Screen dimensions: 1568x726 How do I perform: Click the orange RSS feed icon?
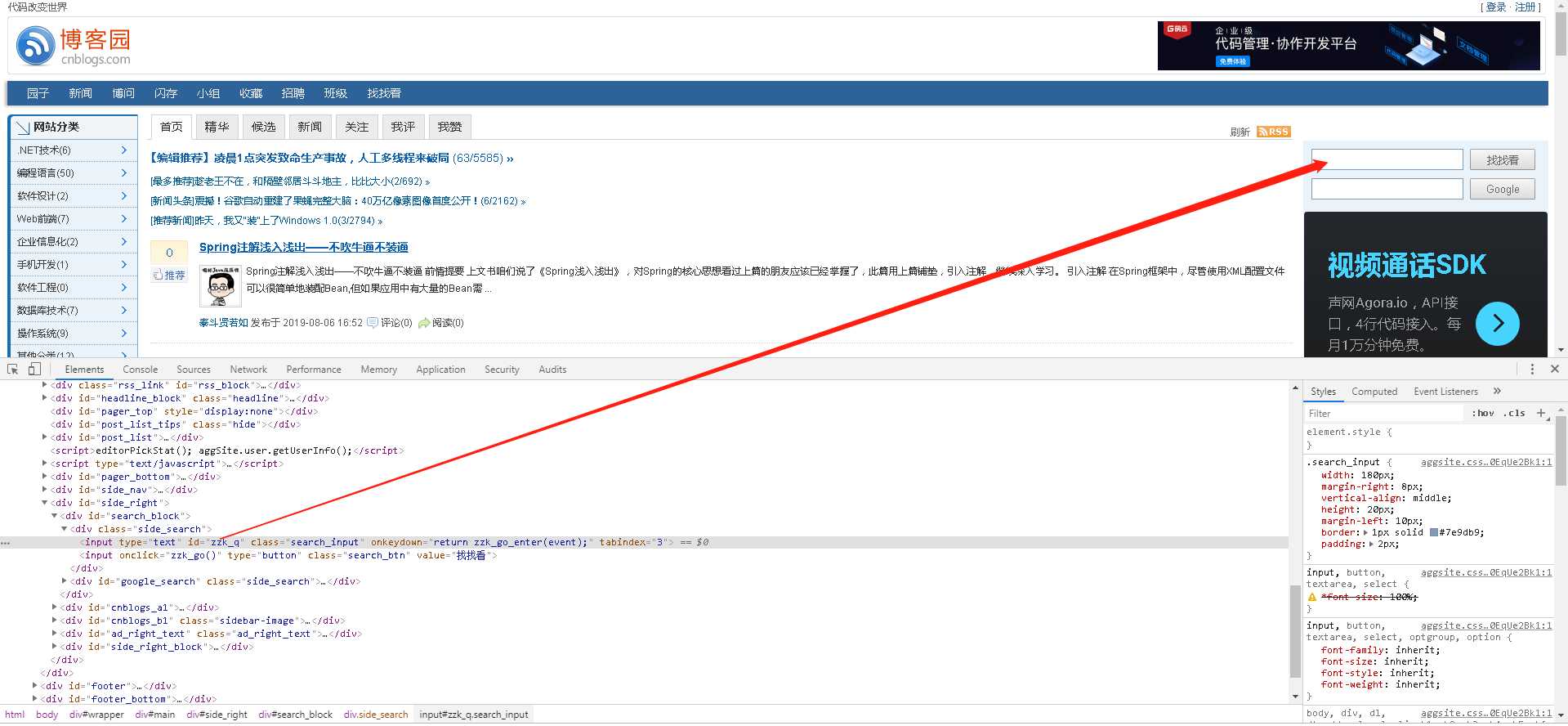(1273, 132)
